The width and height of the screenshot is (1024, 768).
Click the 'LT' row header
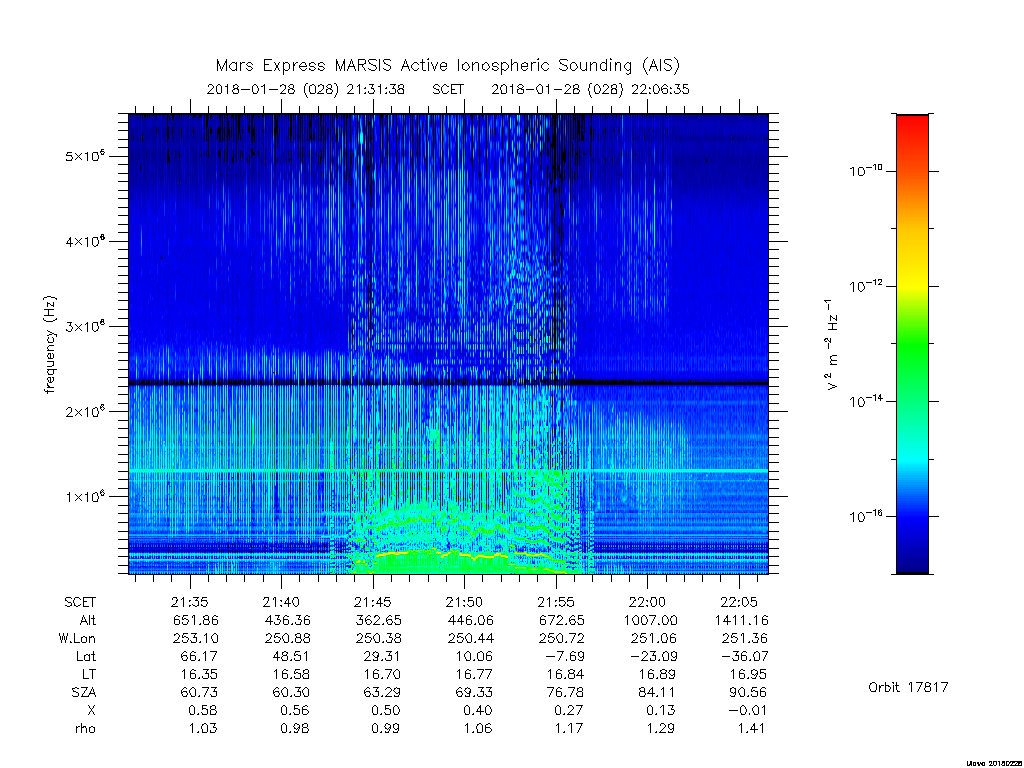[89, 674]
